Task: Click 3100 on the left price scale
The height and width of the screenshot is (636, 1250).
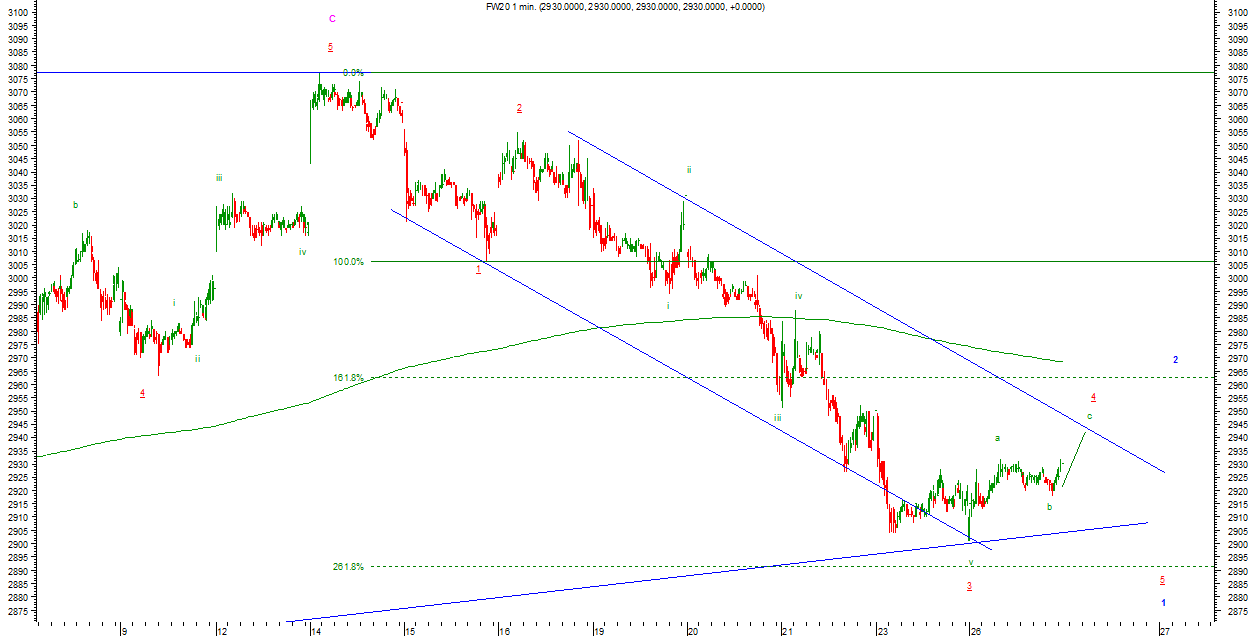Action: tap(16, 13)
